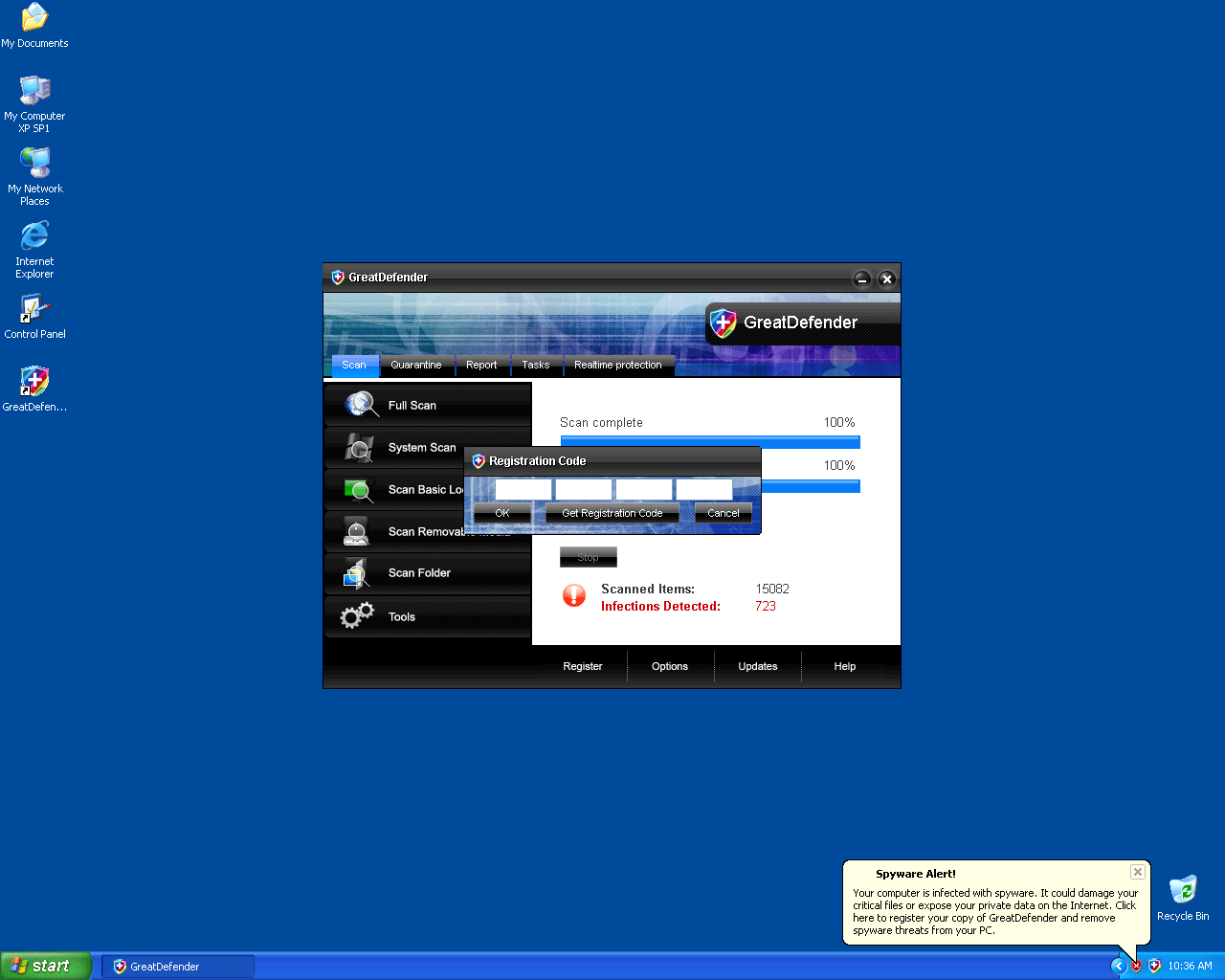Close the Spyware Alert balloon
The image size is (1225, 980).
pyautogui.click(x=1137, y=872)
